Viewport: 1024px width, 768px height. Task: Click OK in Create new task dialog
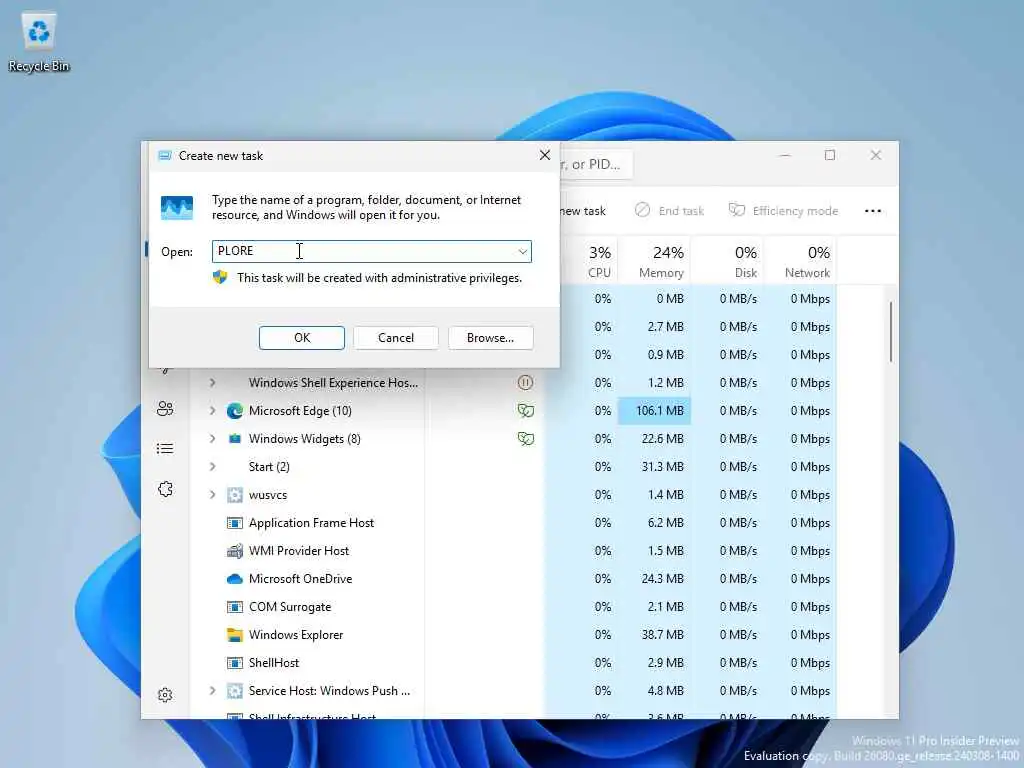[x=302, y=338]
